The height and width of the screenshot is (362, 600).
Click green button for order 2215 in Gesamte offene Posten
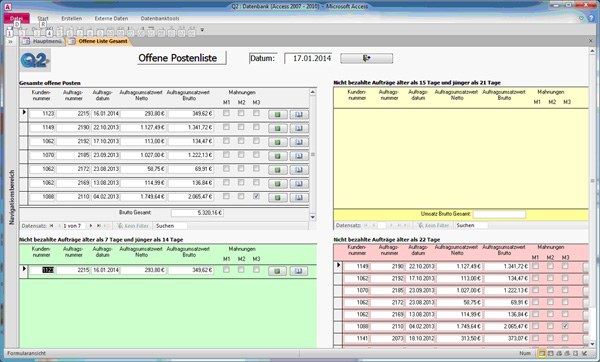pos(278,114)
